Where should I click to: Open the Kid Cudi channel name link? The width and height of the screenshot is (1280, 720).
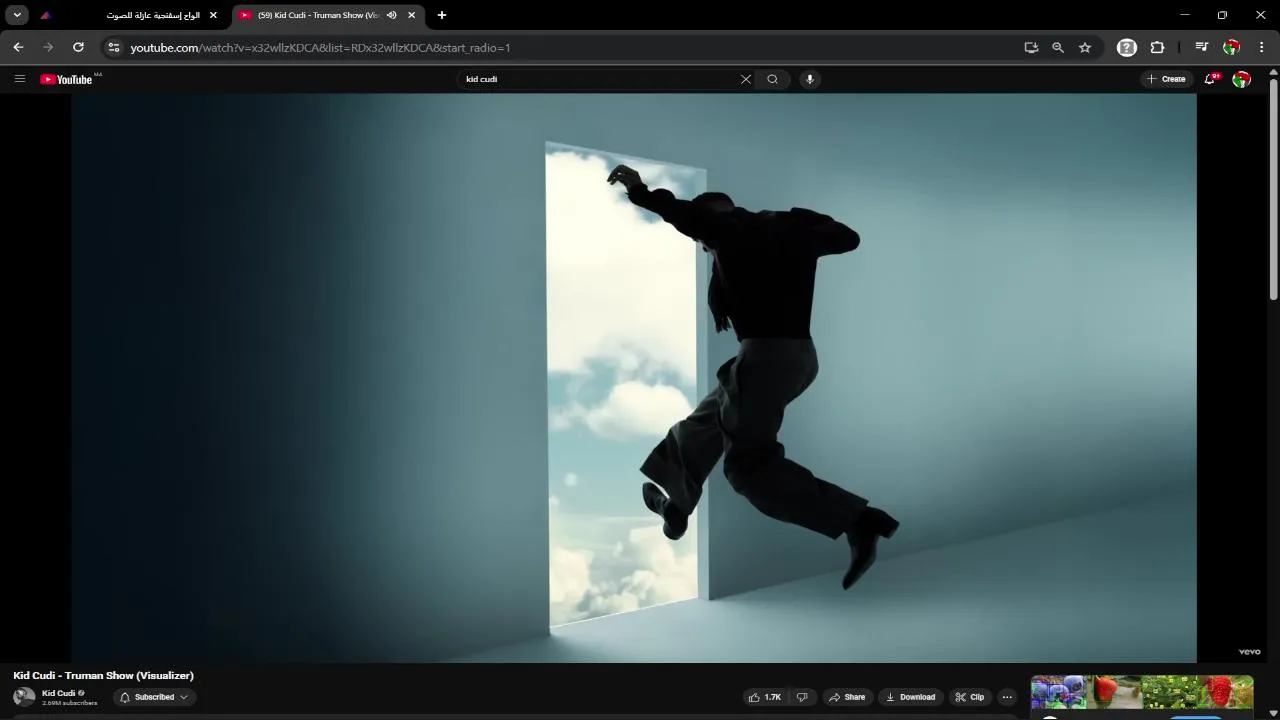pyautogui.click(x=59, y=693)
